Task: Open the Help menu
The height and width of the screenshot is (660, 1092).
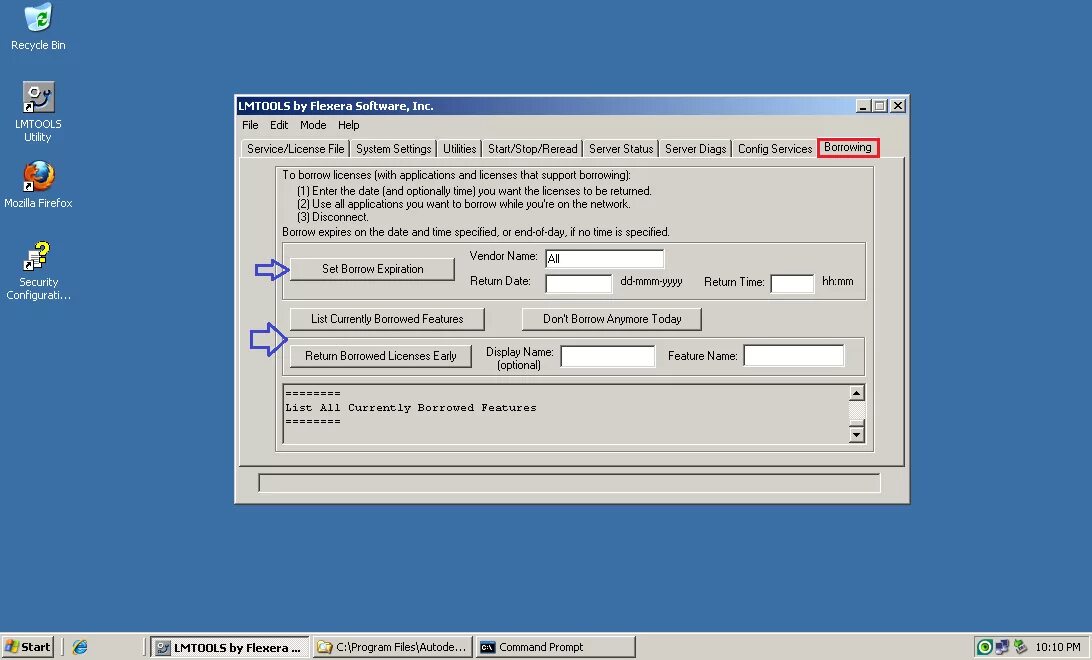Action: (348, 125)
